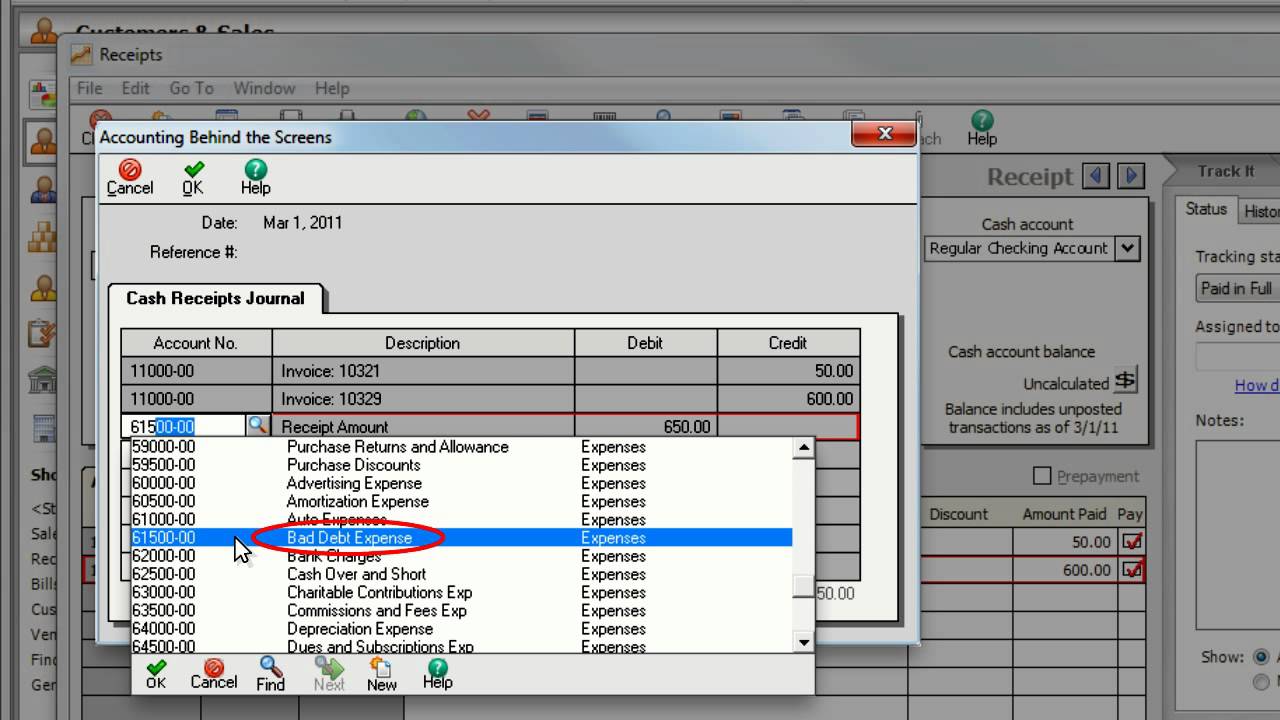Switch to the History tab in Track It

point(1260,210)
